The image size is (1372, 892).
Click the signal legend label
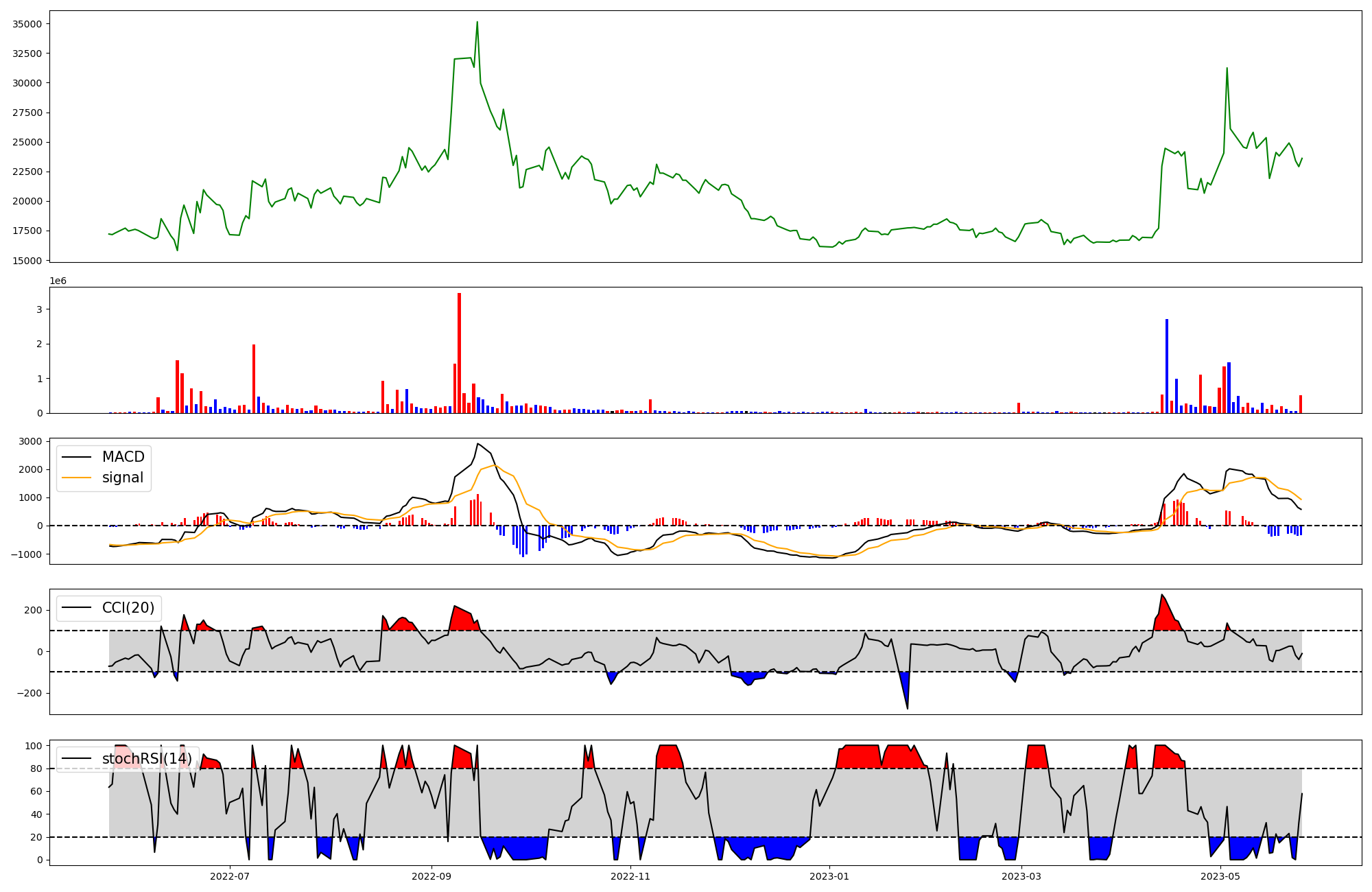point(123,478)
